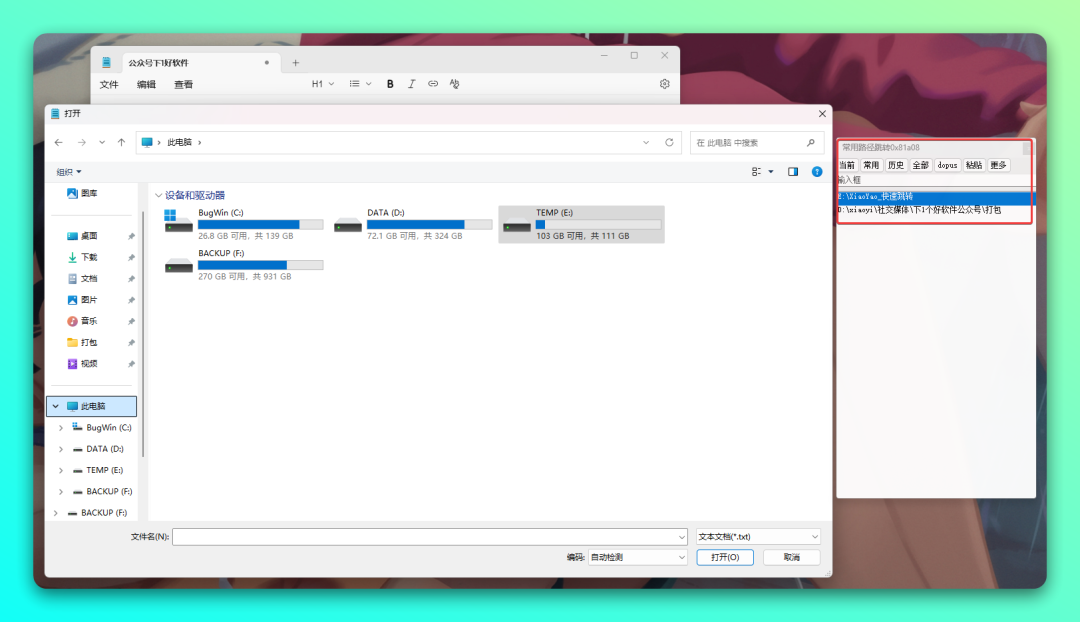Image resolution: width=1080 pixels, height=622 pixels.
Task: Open Notepad settings gear icon
Action: pos(664,84)
